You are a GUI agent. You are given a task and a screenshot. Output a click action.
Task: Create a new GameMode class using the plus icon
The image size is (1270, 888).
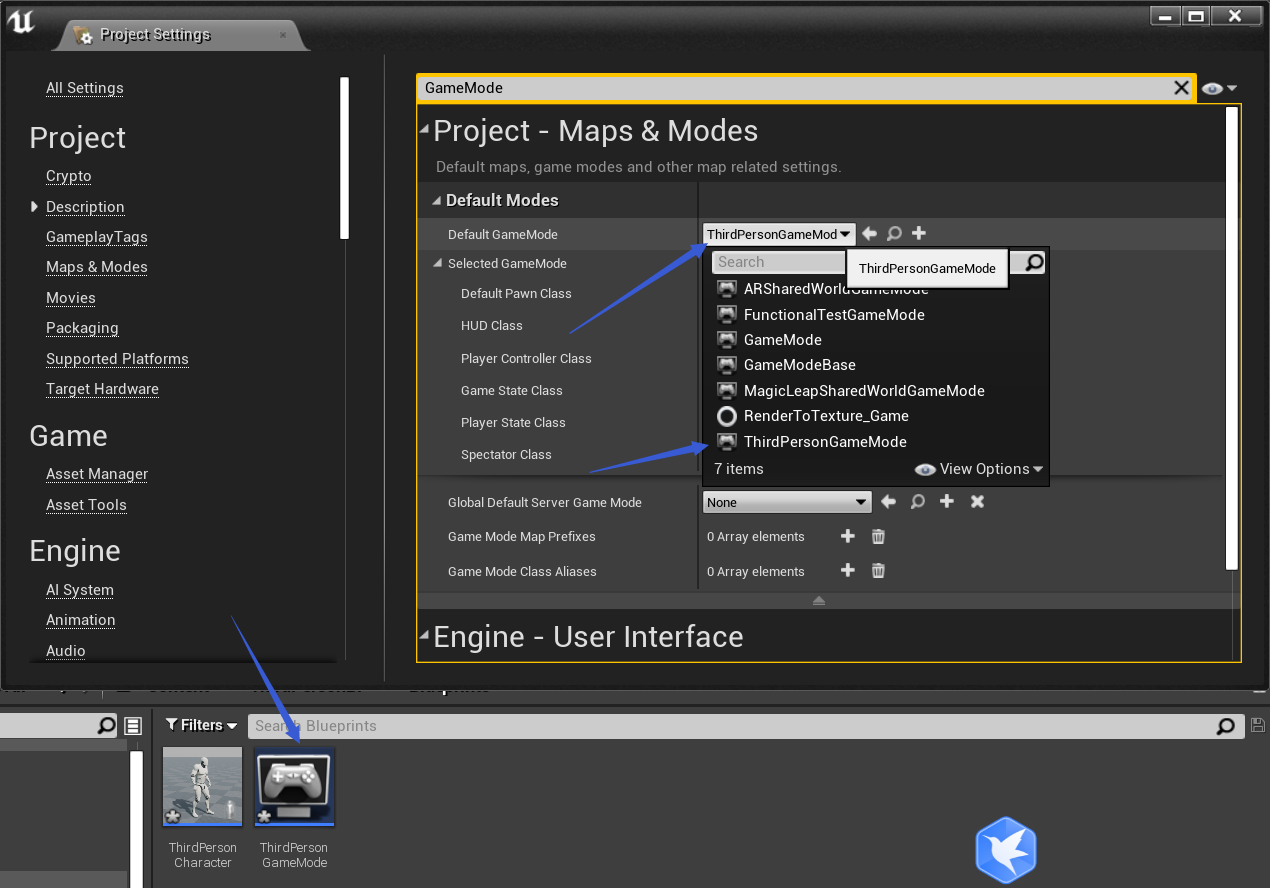918,233
